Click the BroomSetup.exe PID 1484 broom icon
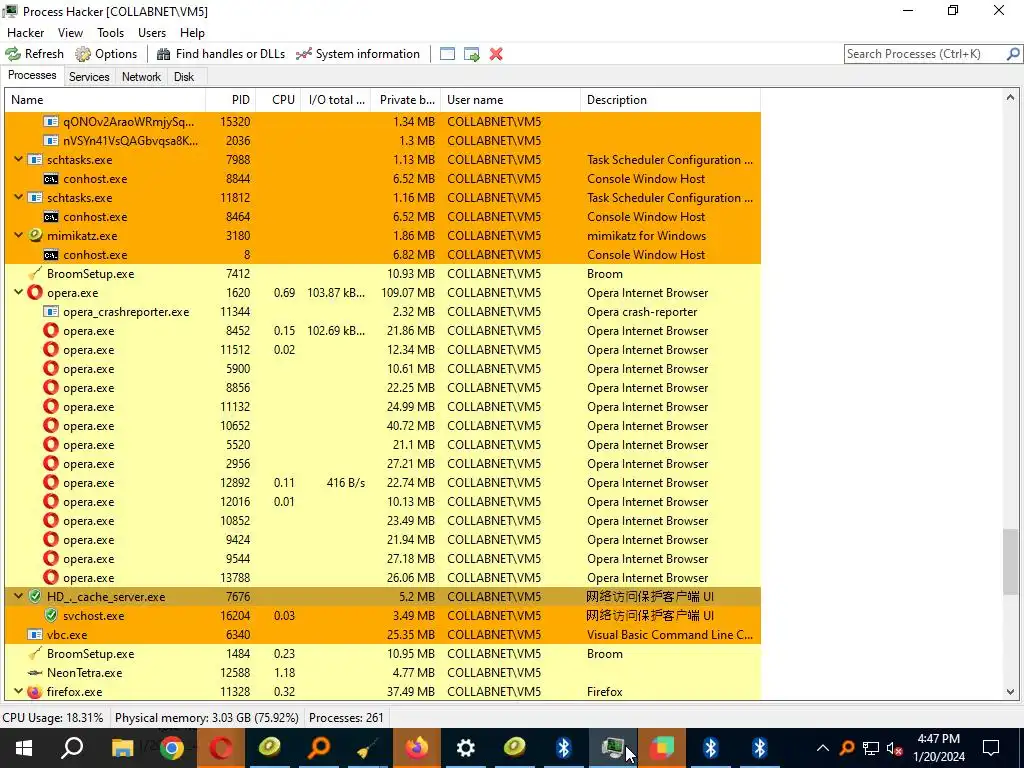This screenshot has height=768, width=1024. (35, 653)
